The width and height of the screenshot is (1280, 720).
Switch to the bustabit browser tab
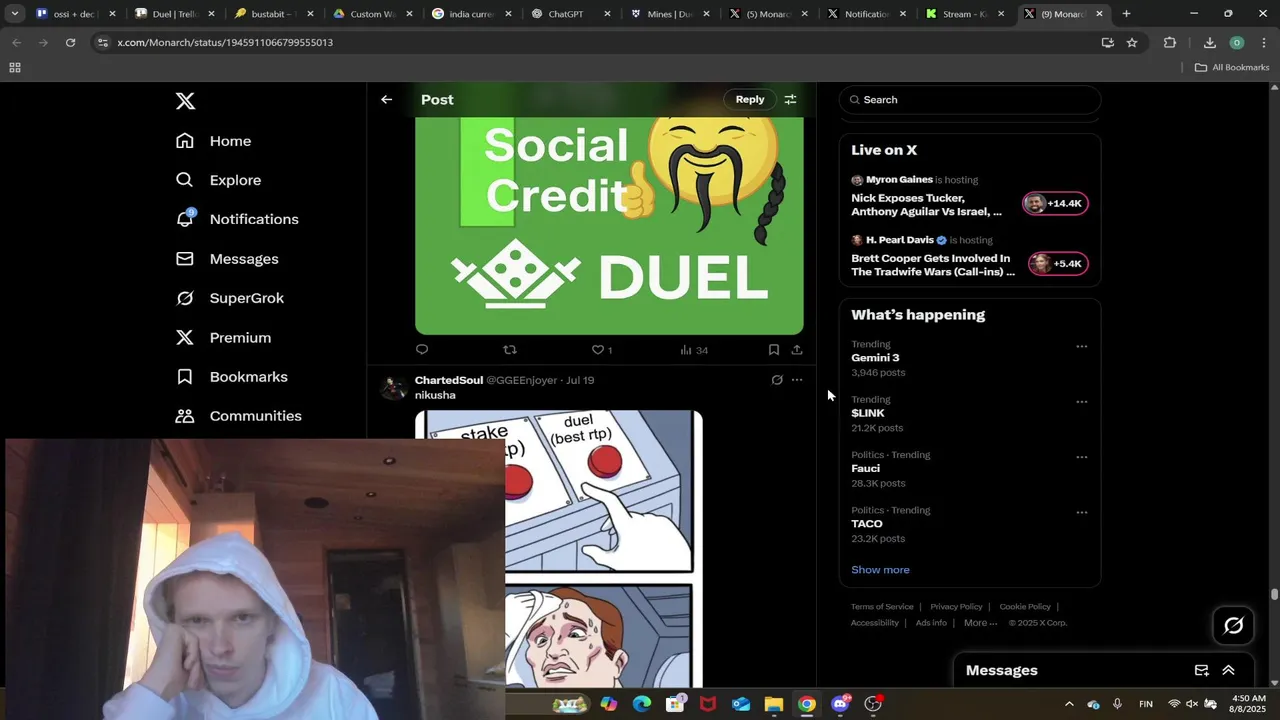click(x=274, y=14)
